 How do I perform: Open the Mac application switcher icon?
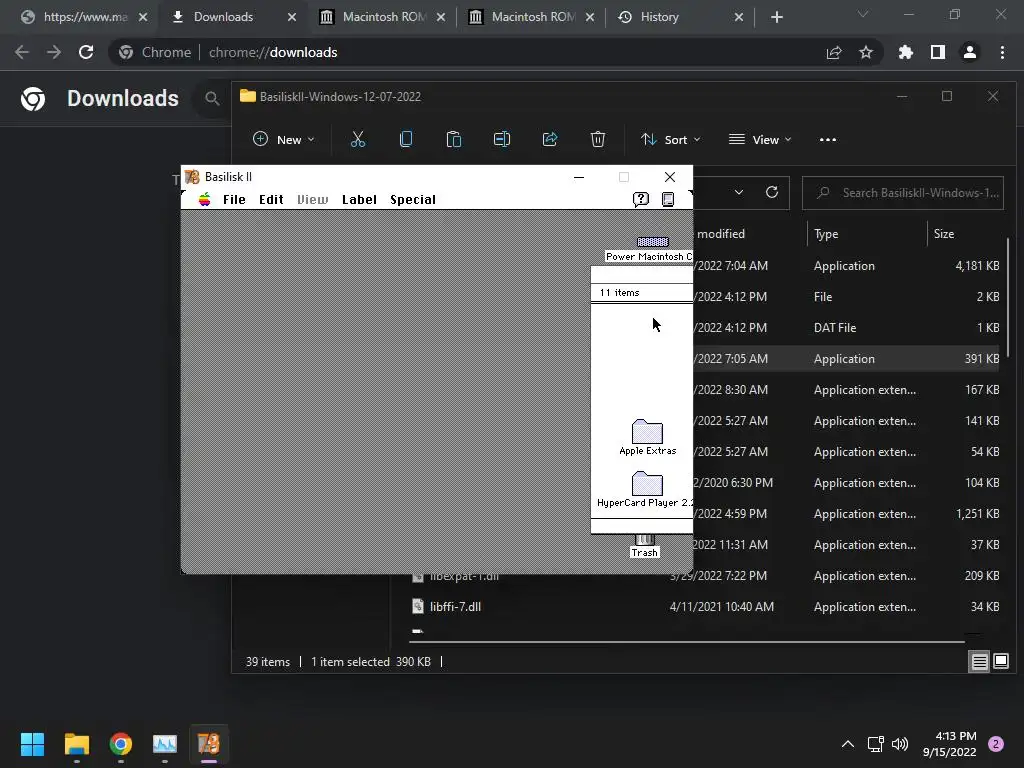[x=667, y=199]
